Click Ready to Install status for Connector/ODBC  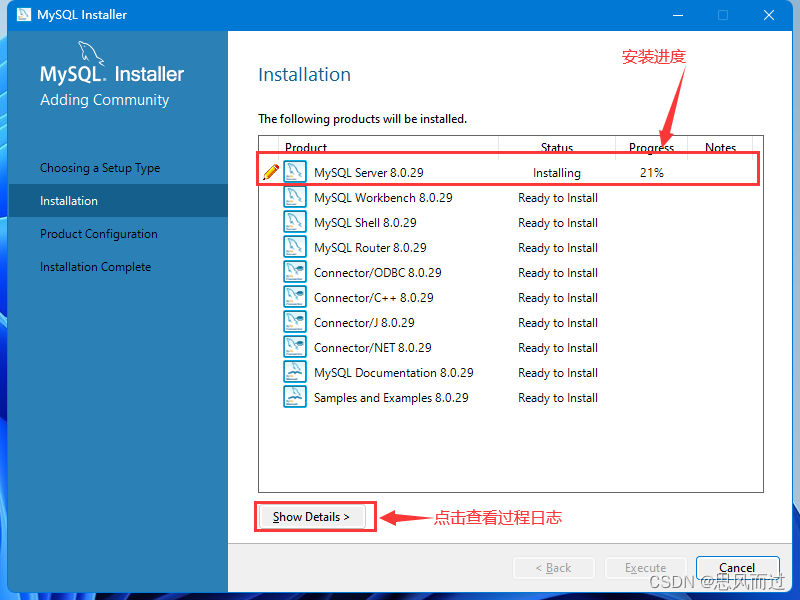click(558, 272)
